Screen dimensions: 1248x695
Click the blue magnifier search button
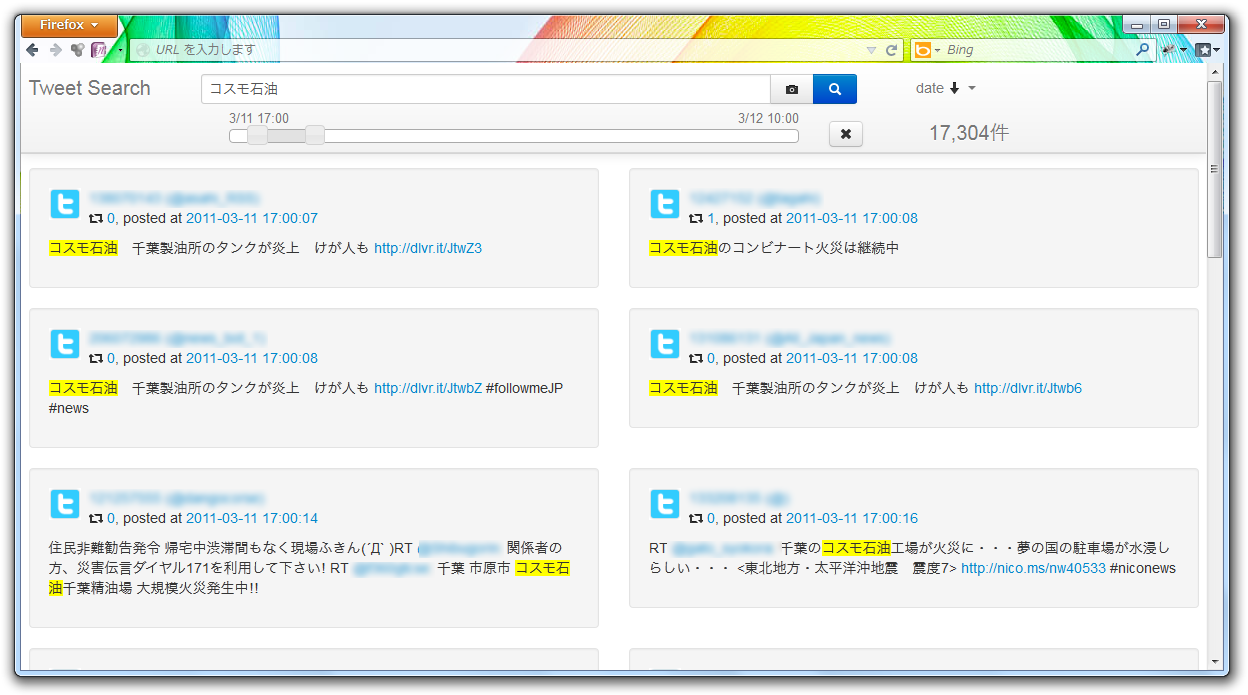coord(835,89)
